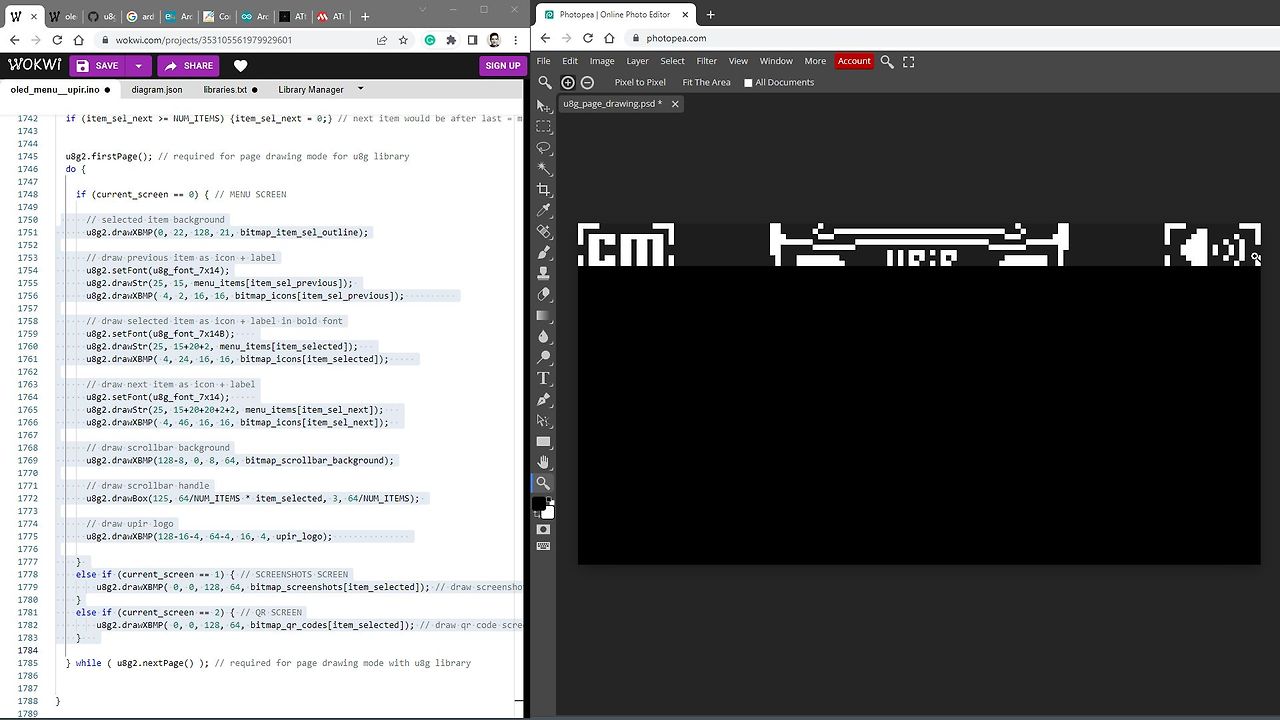
Task: Select the Lasso tool
Action: point(544,147)
